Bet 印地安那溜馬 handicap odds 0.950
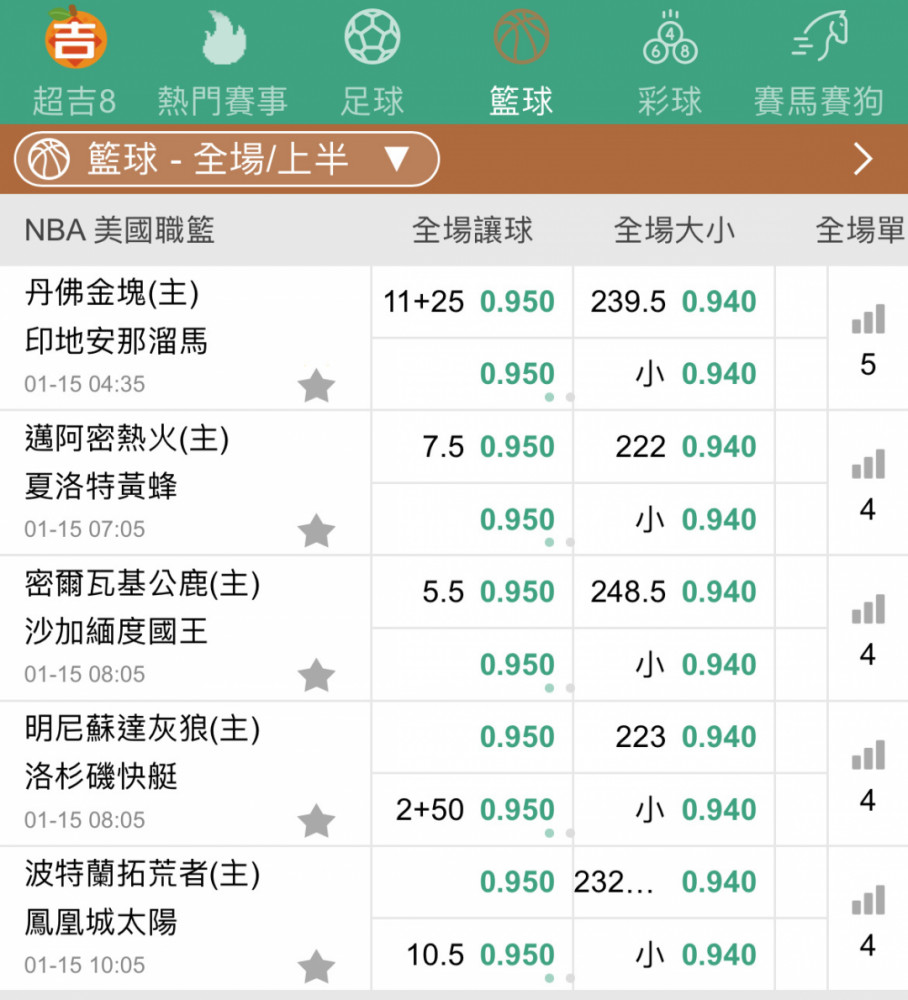Image resolution: width=908 pixels, height=1000 pixels. click(472, 374)
